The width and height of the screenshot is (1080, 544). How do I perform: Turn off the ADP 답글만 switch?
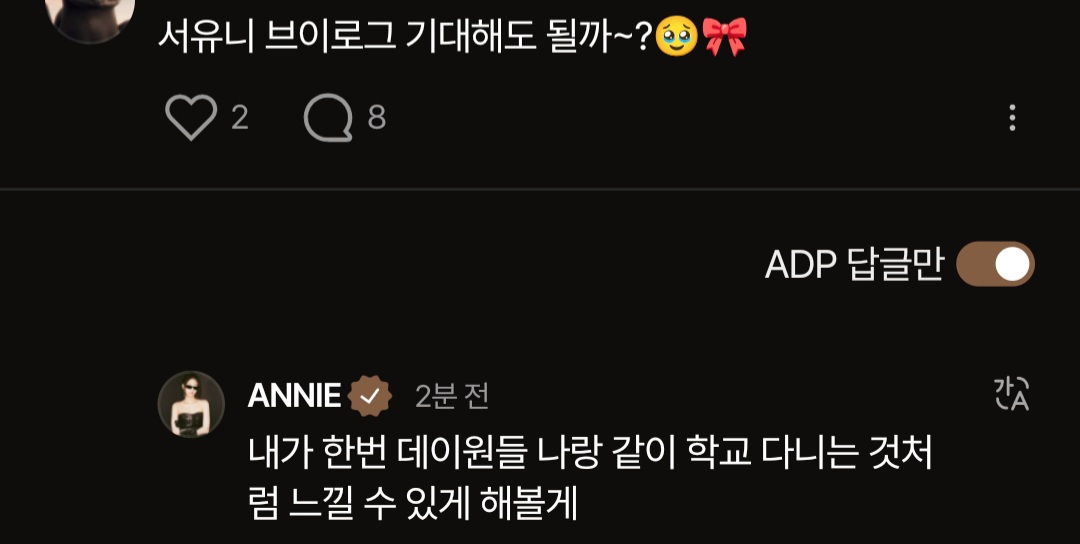click(x=995, y=264)
